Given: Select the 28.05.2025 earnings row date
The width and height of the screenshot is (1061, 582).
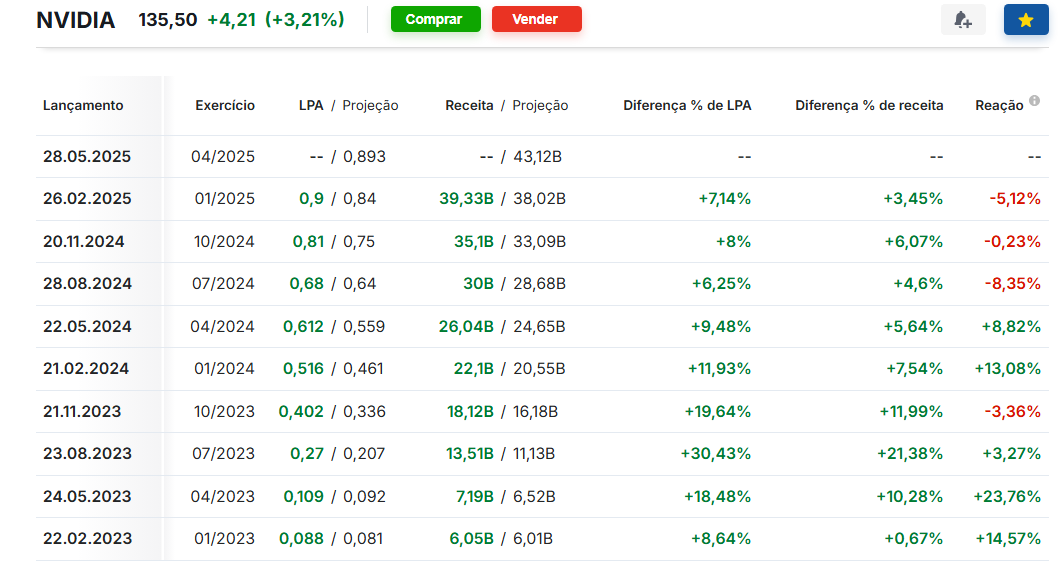Looking at the screenshot, I should click(87, 157).
